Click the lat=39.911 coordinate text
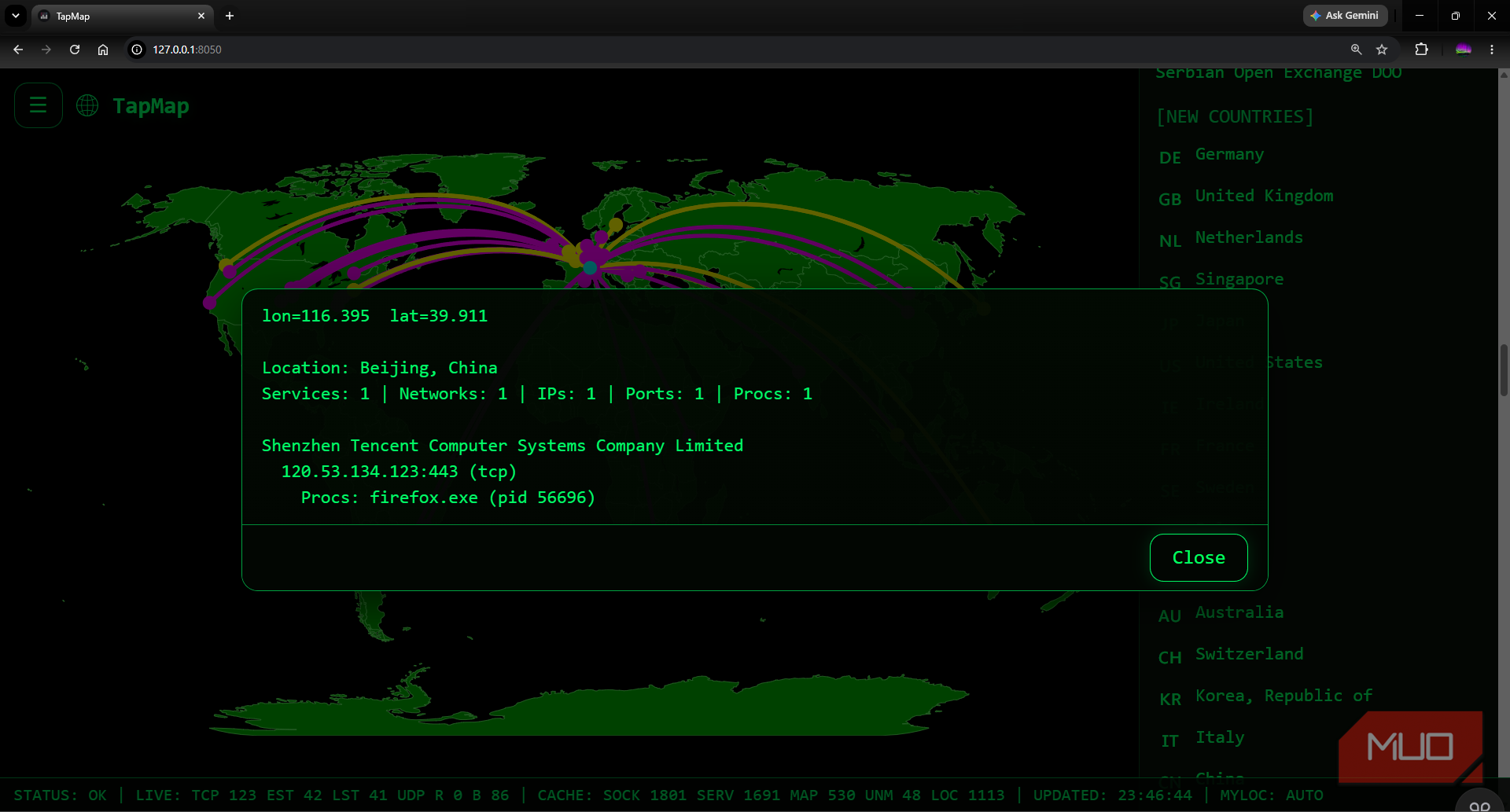 (439, 316)
